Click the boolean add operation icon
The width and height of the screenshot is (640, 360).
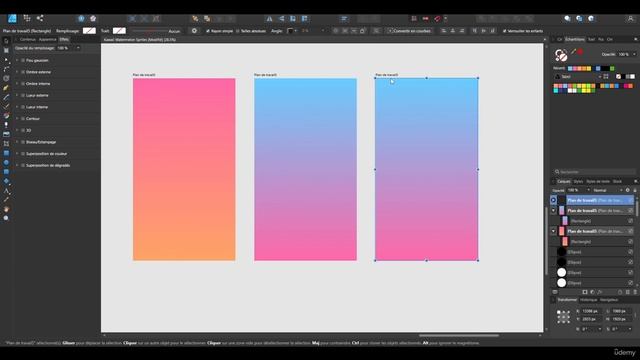pos(482,18)
